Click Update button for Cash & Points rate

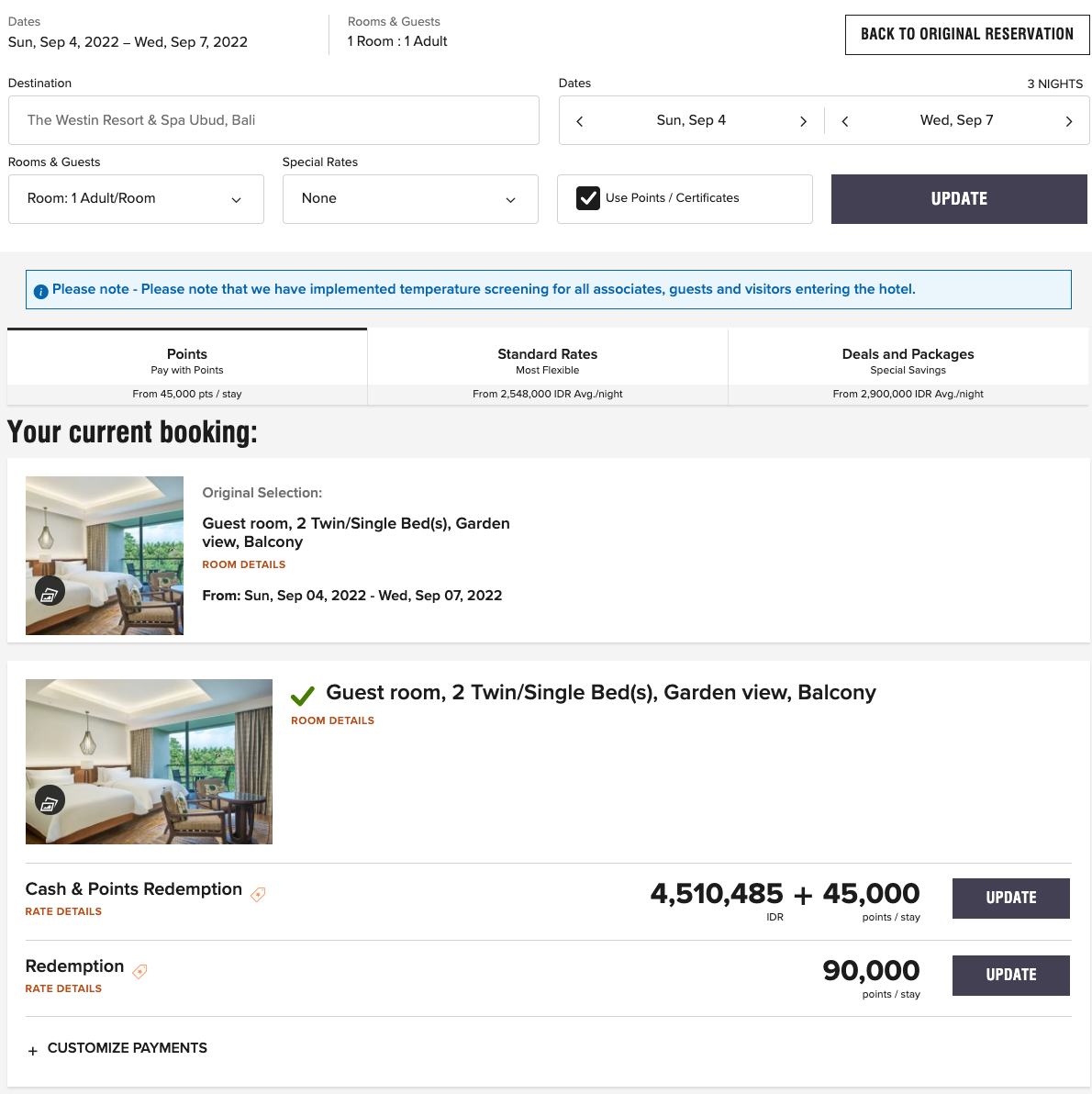click(x=1010, y=898)
